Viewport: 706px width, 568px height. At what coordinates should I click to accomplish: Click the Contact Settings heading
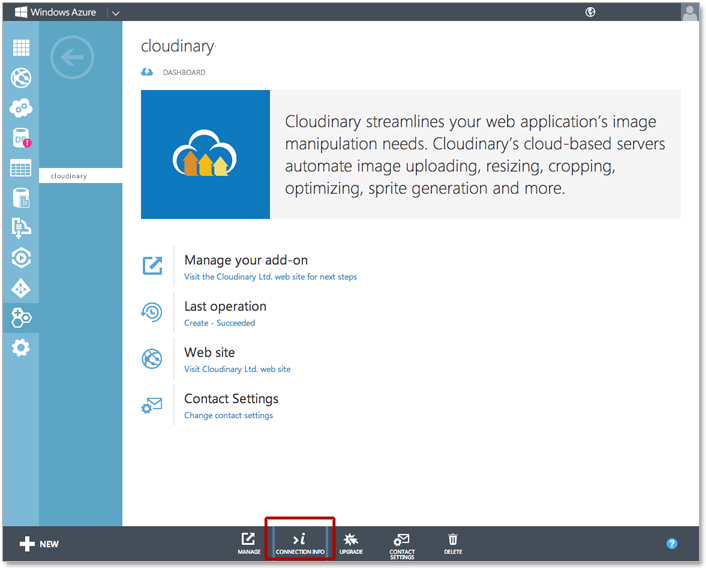pyautogui.click(x=231, y=399)
